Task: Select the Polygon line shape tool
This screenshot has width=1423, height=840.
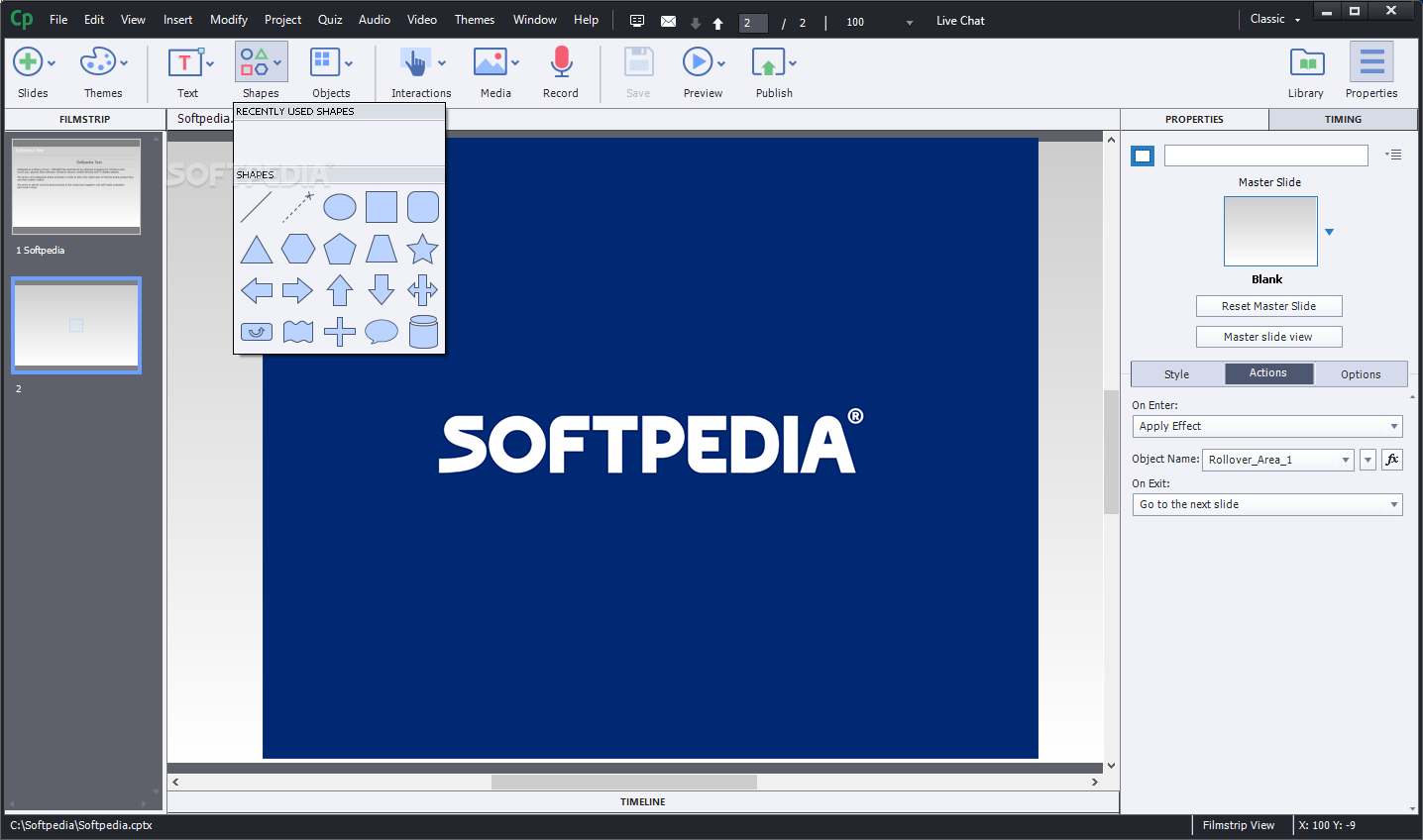Action: pyautogui.click(x=297, y=207)
